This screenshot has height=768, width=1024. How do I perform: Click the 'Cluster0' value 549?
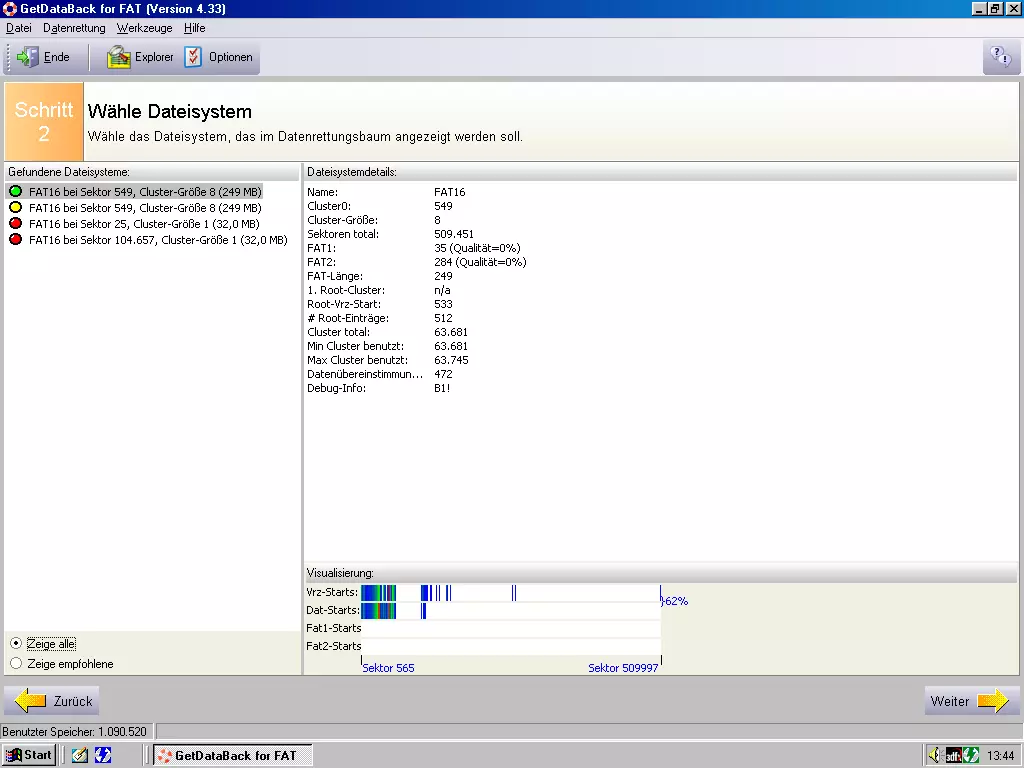[443, 206]
